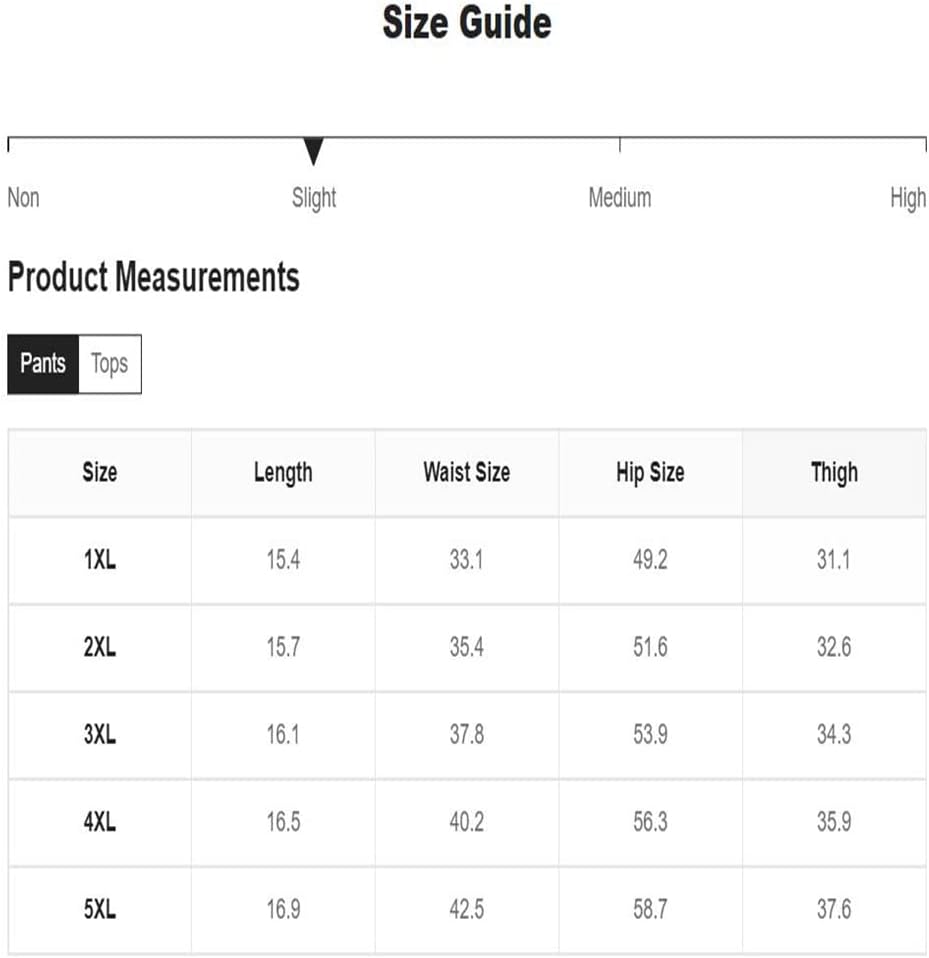Select the 2XL size row
Screen dimensions: 929x958
(x=99, y=647)
